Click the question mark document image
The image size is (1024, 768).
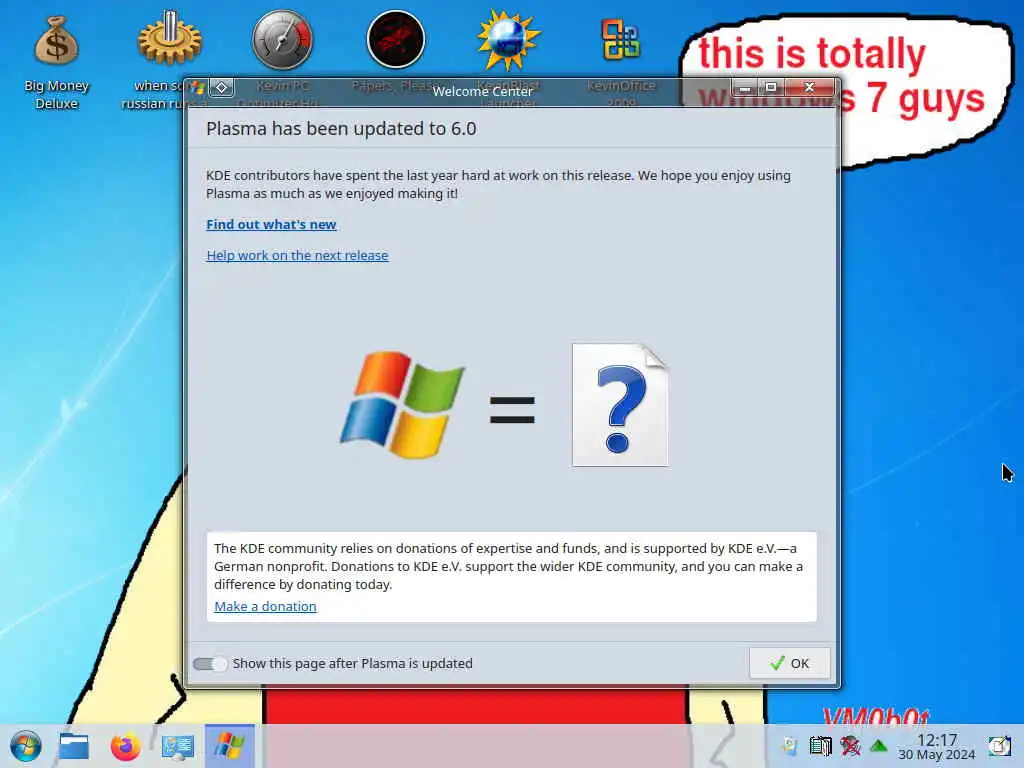coord(620,405)
